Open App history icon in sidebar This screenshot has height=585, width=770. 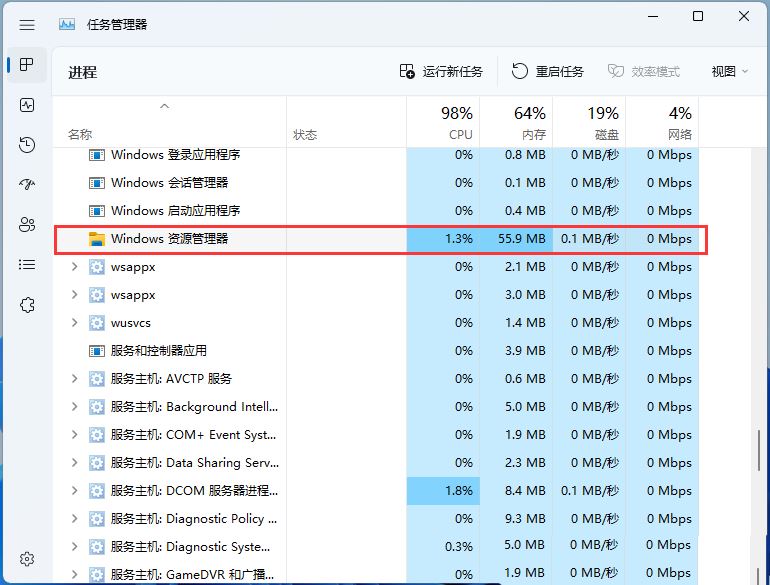(x=27, y=145)
